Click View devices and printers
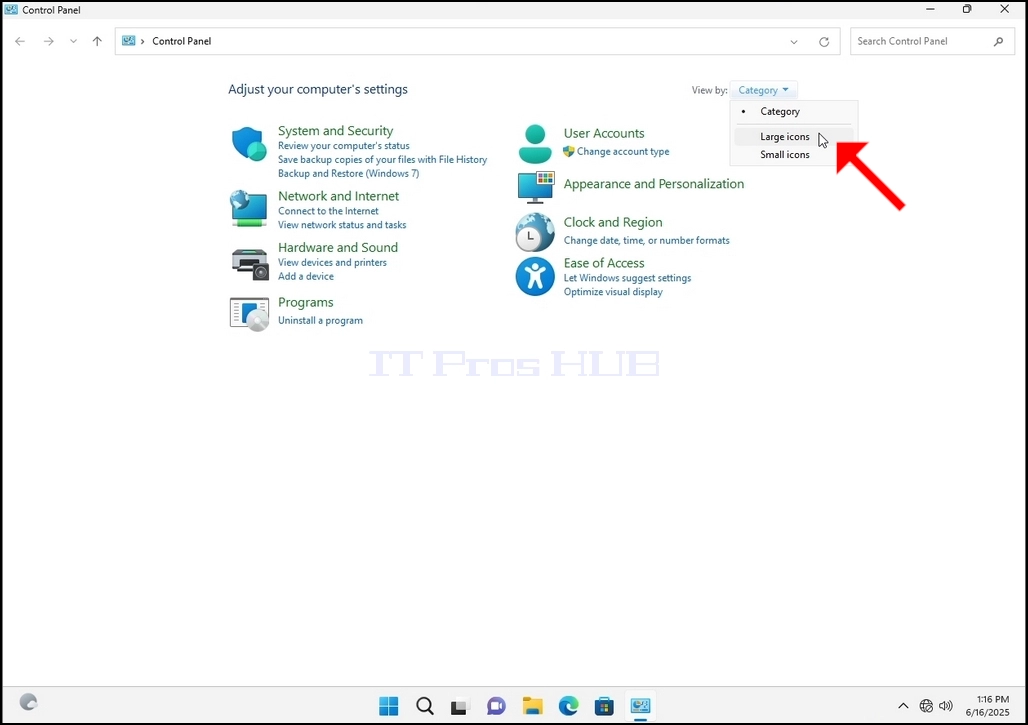1028x725 pixels. point(332,262)
